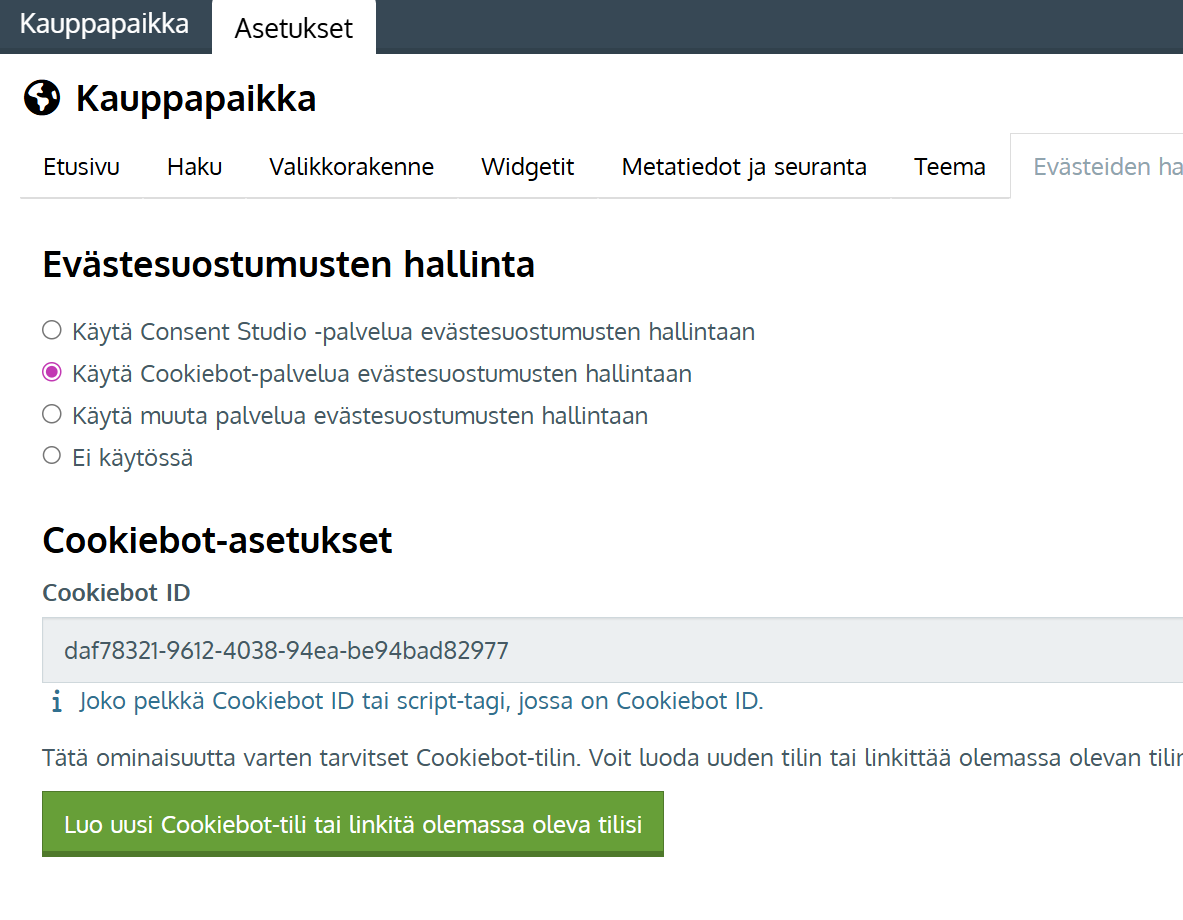The image size is (1183, 920).
Task: Open the top Asetukset tab
Action: pyautogui.click(x=294, y=28)
